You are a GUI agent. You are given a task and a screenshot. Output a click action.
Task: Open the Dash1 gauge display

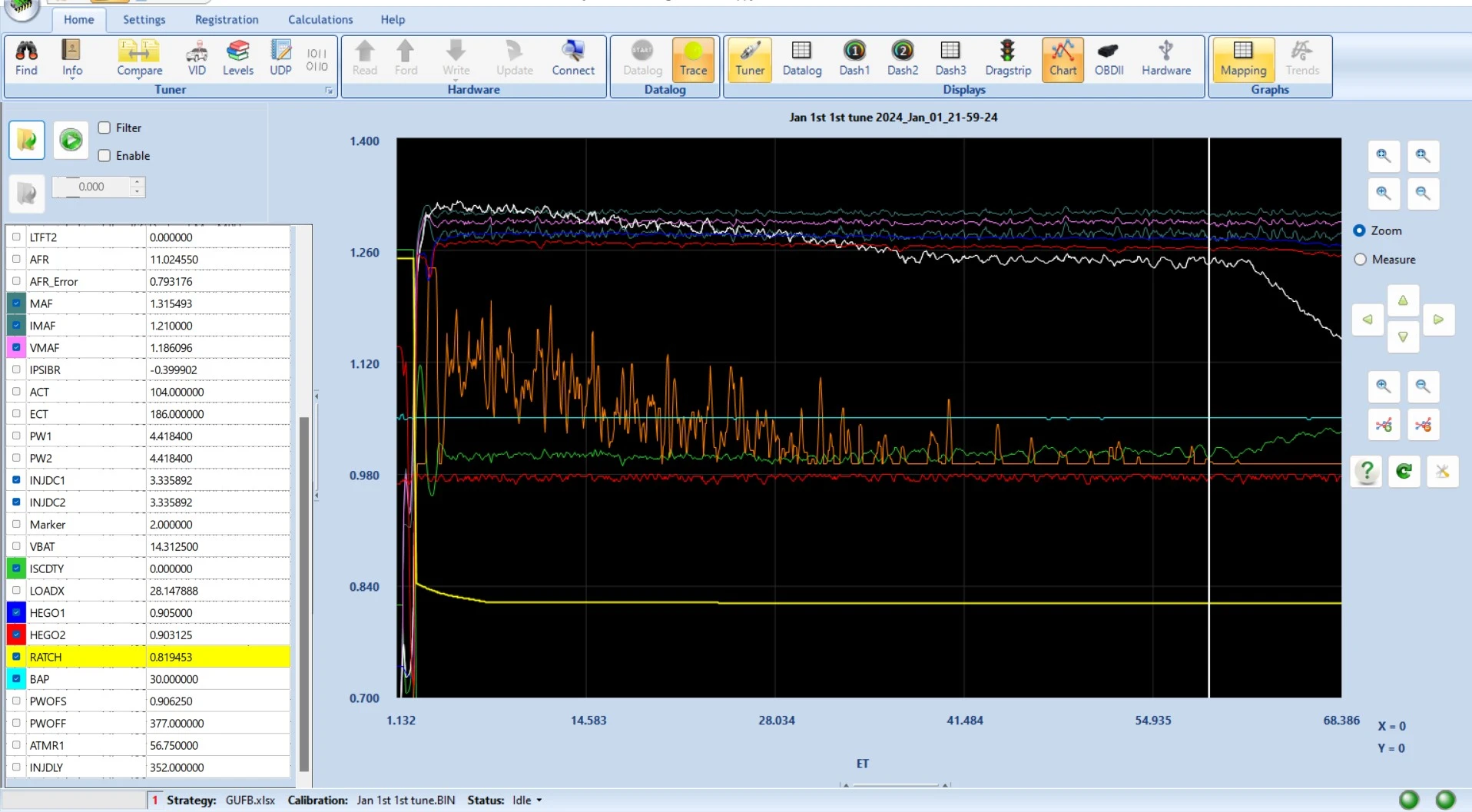(x=854, y=58)
